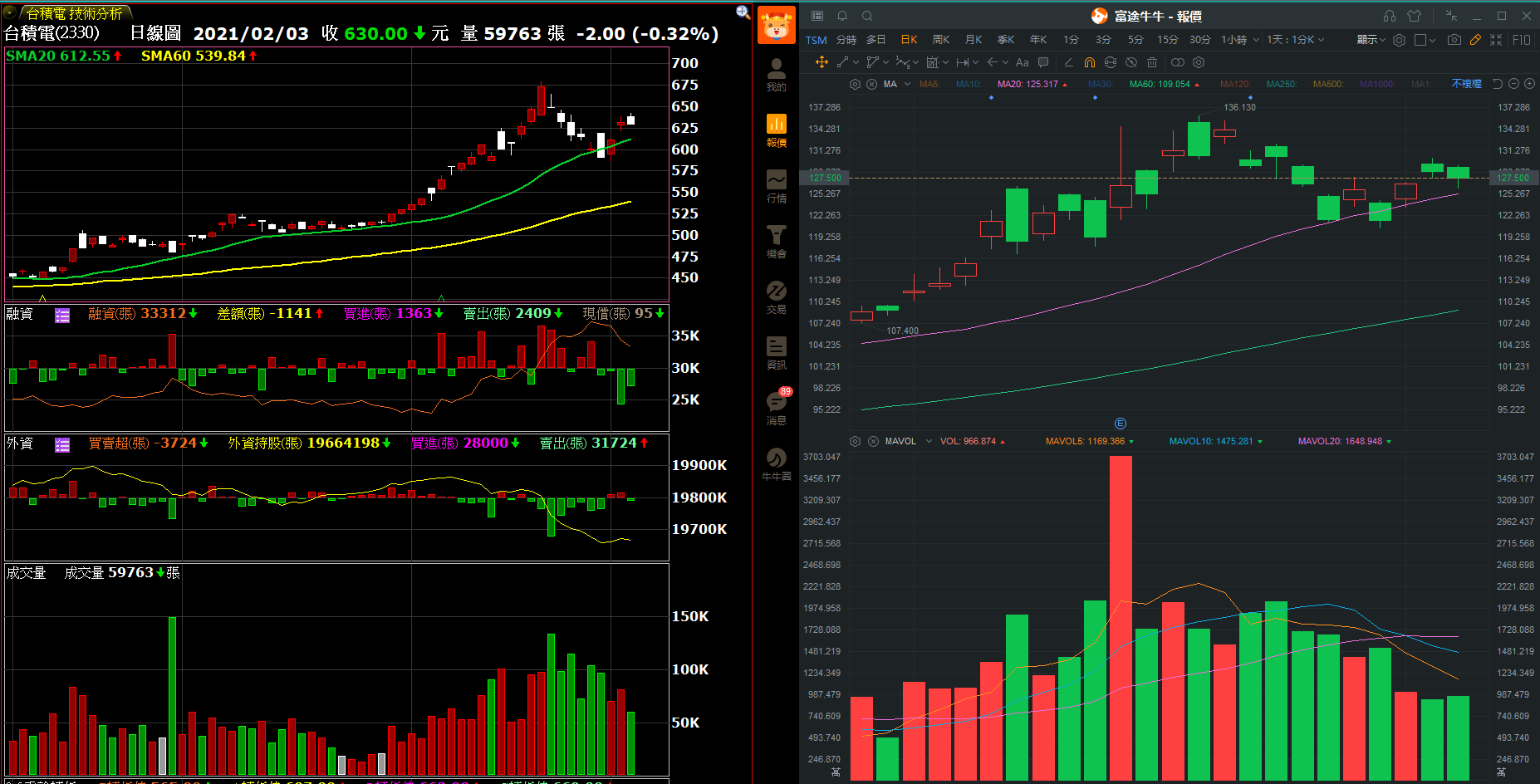Open the skin theme shirt icon

point(1415,16)
